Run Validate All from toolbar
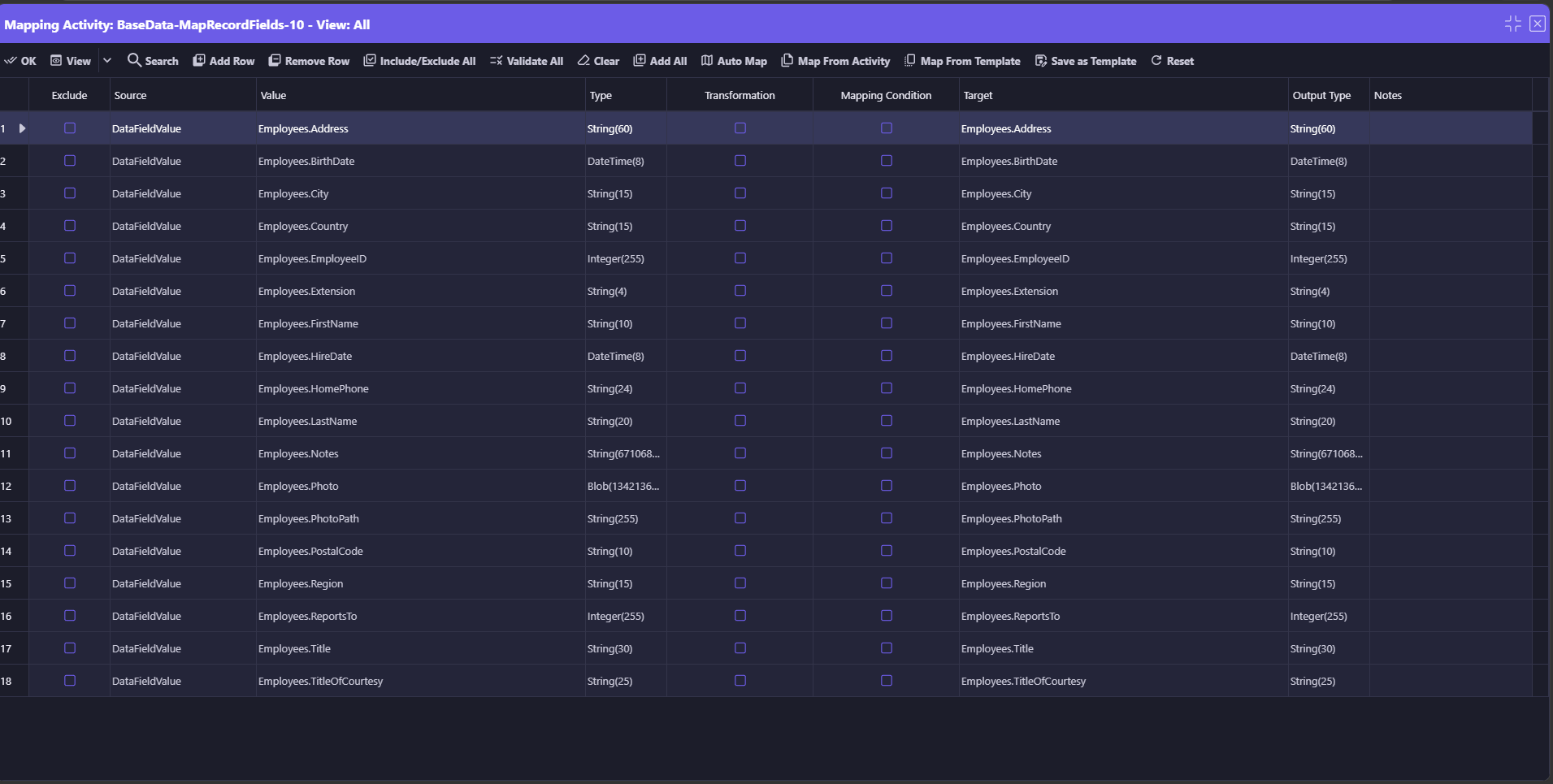1553x784 pixels. pos(527,61)
